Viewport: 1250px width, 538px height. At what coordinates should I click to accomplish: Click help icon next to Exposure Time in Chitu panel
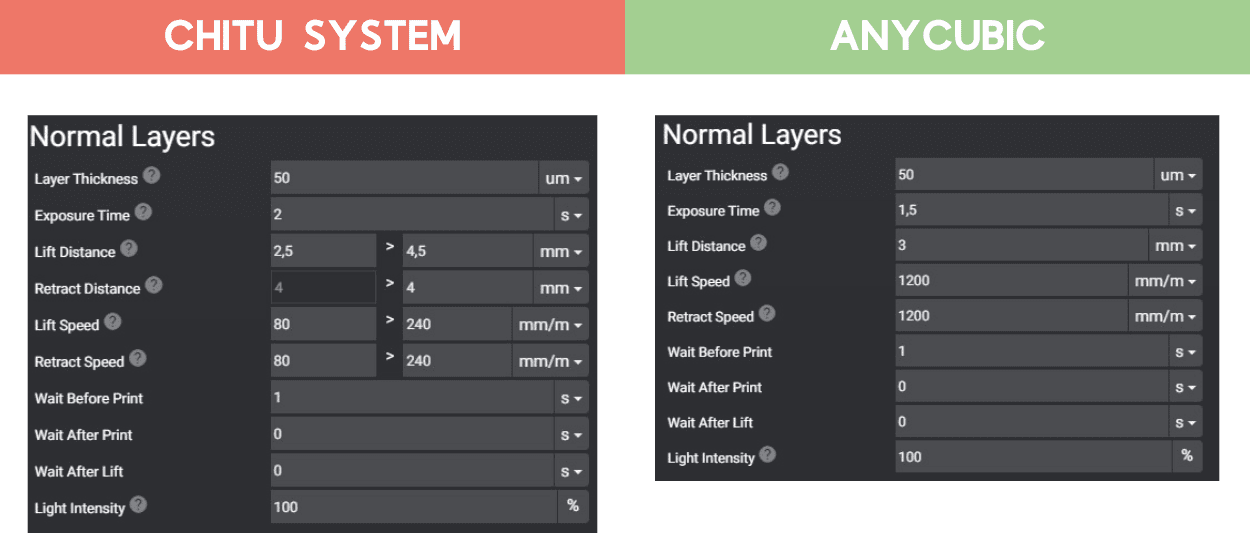(143, 212)
